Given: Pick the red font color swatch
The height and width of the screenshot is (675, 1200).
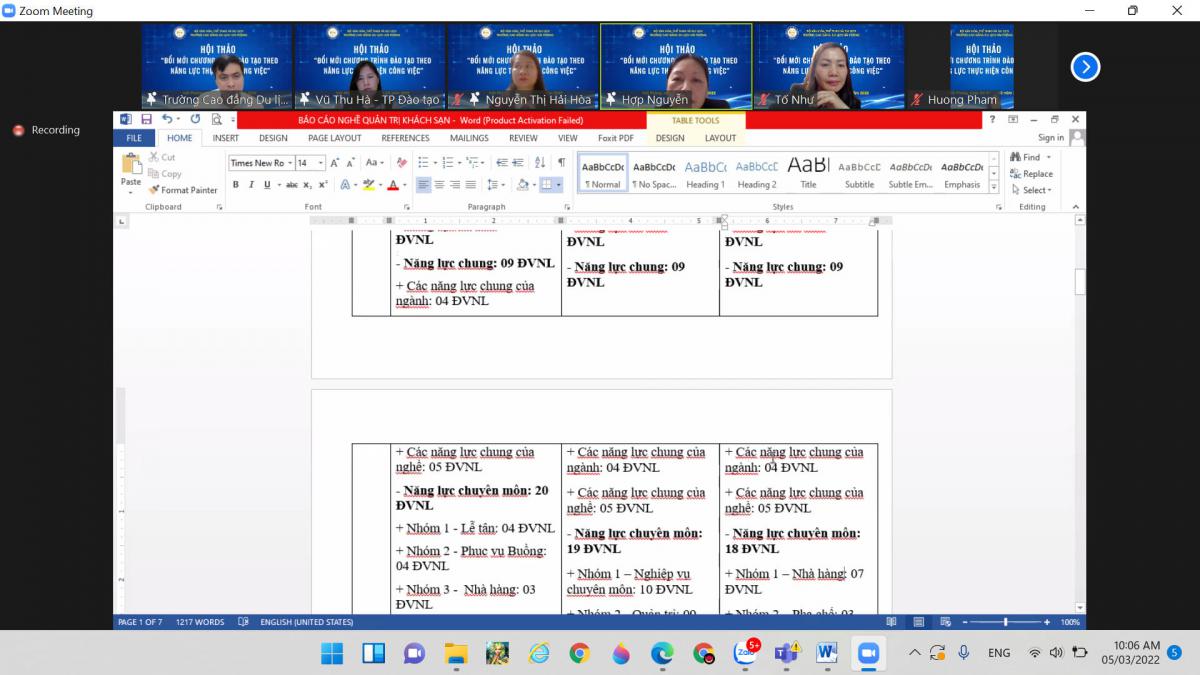Looking at the screenshot, I should (x=392, y=185).
